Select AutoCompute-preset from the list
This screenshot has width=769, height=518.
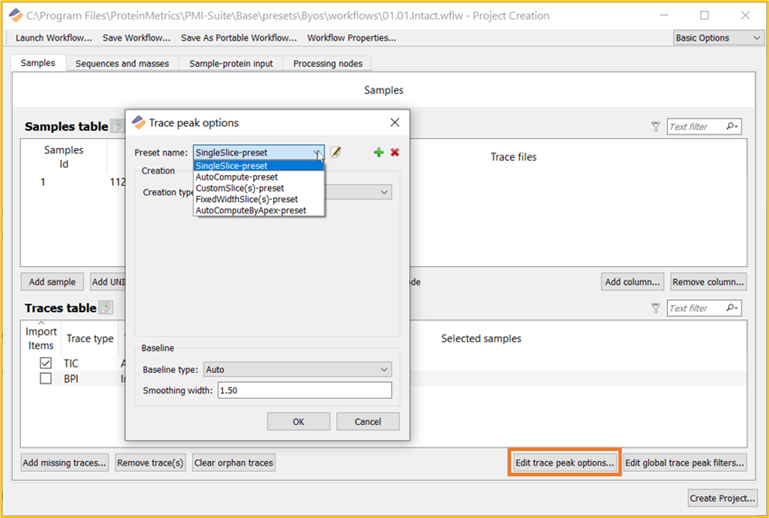tap(258, 177)
